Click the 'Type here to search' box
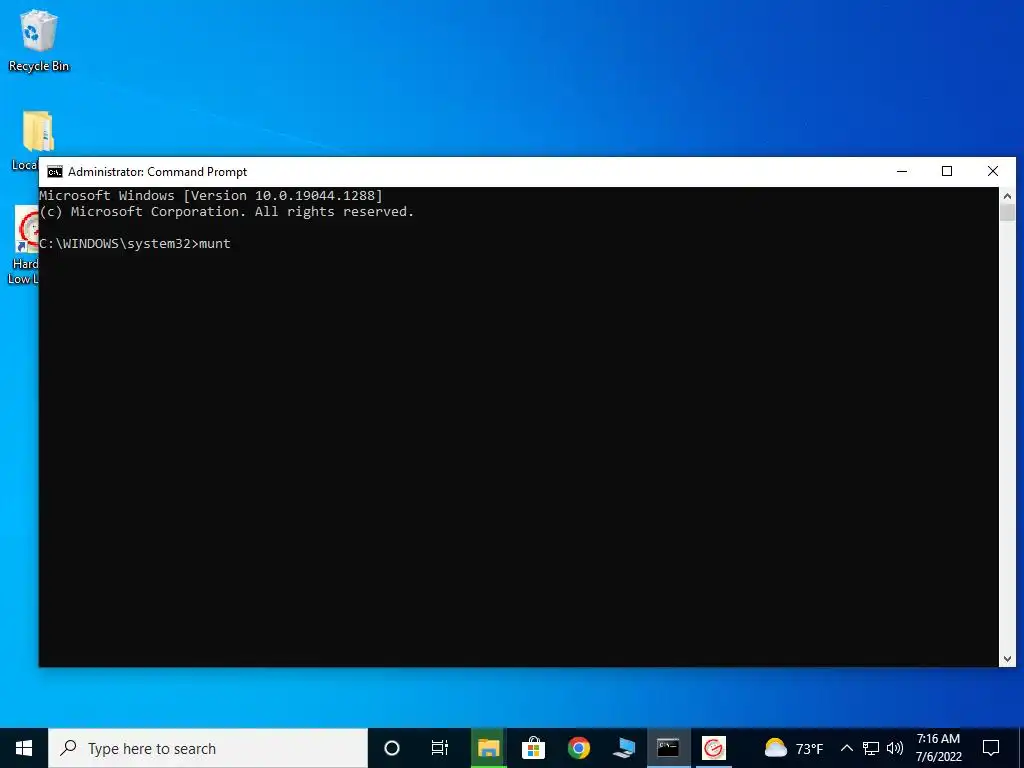The width and height of the screenshot is (1024, 768). 208,748
